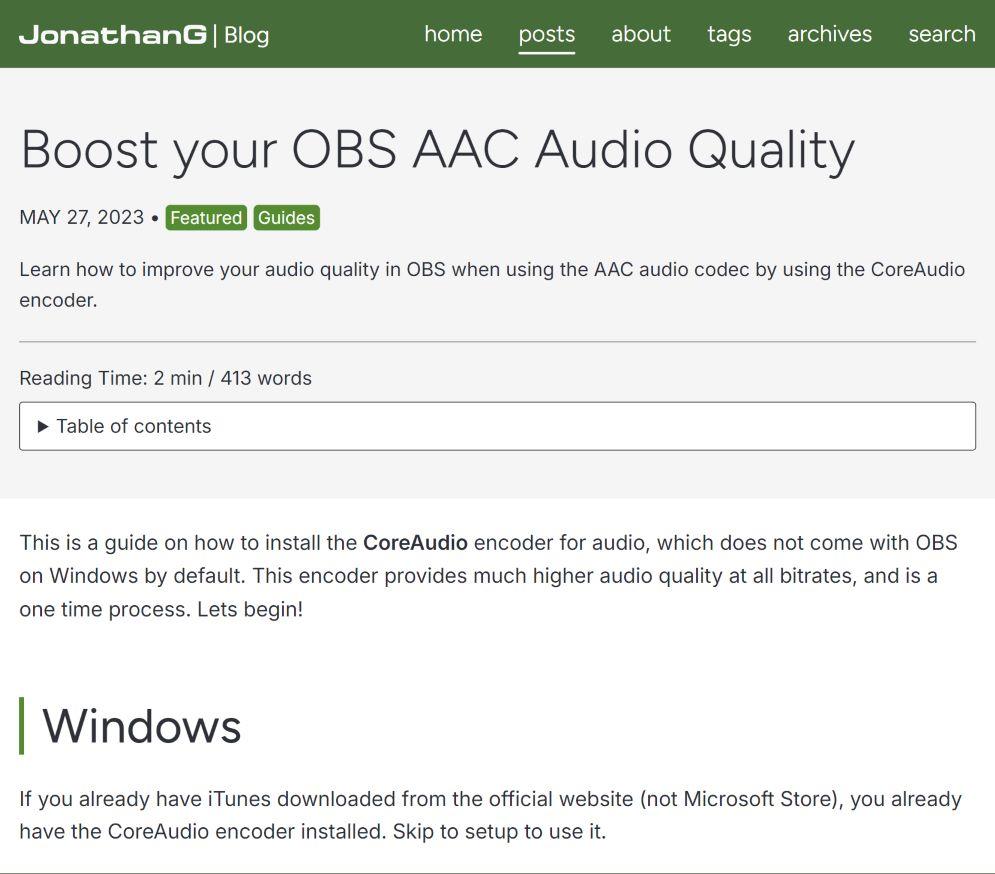The height and width of the screenshot is (874, 995).
Task: Open the posts nav link
Action: [x=546, y=34]
